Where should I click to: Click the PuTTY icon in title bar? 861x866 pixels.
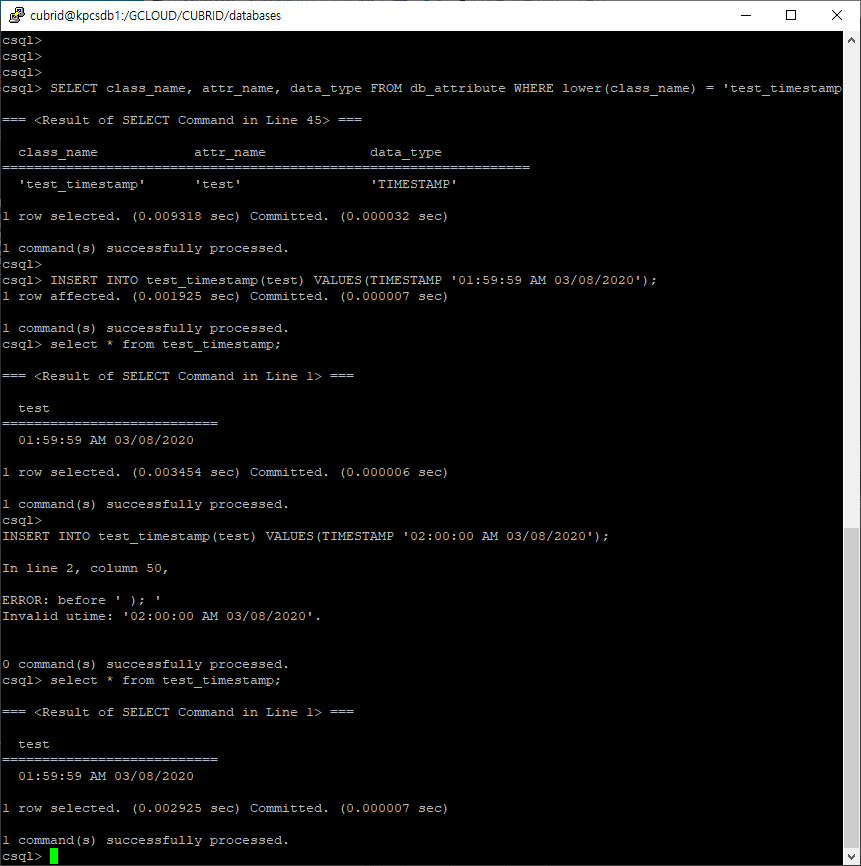pos(17,15)
